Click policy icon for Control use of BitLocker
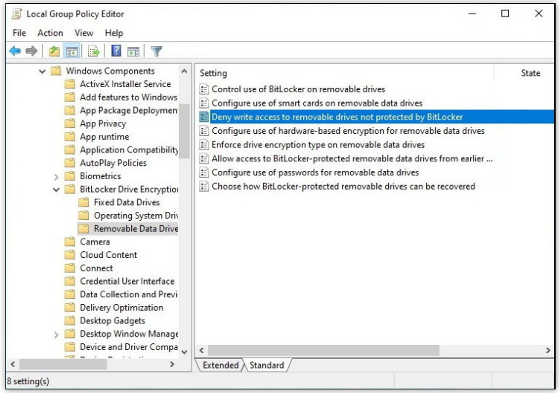This screenshot has width=560, height=393. click(x=204, y=89)
